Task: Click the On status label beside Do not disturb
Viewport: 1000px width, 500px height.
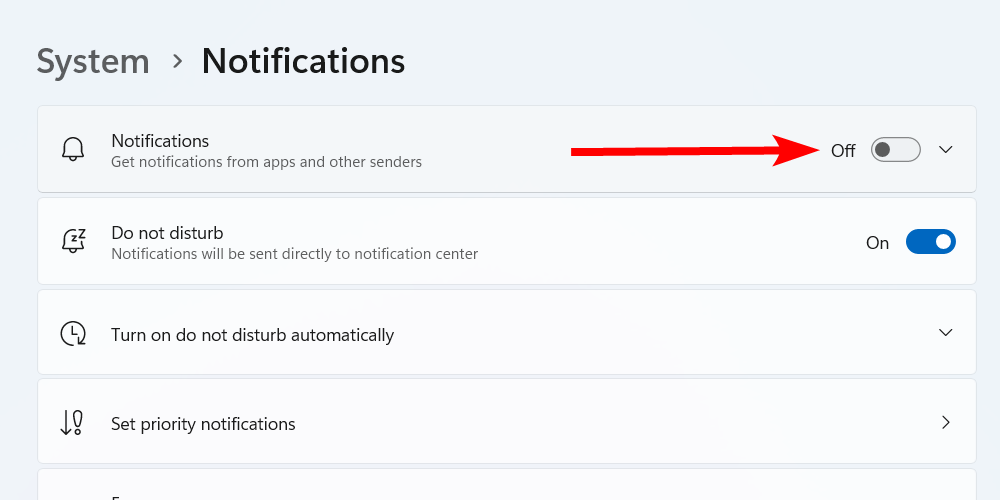Action: point(877,243)
